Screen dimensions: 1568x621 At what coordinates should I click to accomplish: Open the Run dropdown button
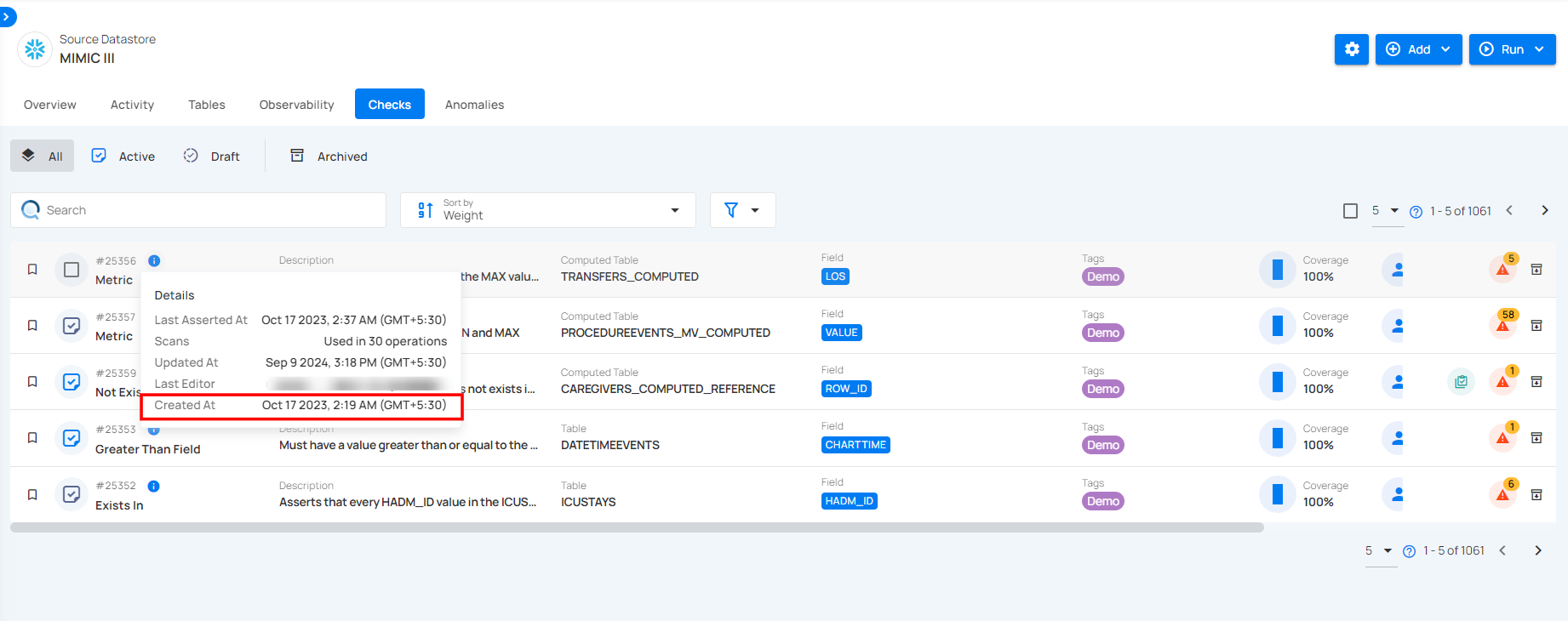click(1512, 49)
